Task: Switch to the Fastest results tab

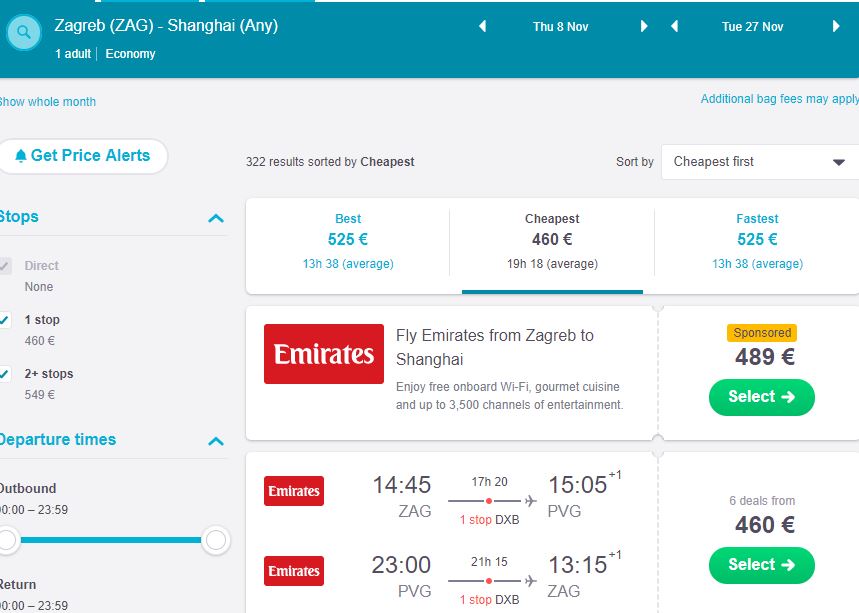Action: [757, 240]
